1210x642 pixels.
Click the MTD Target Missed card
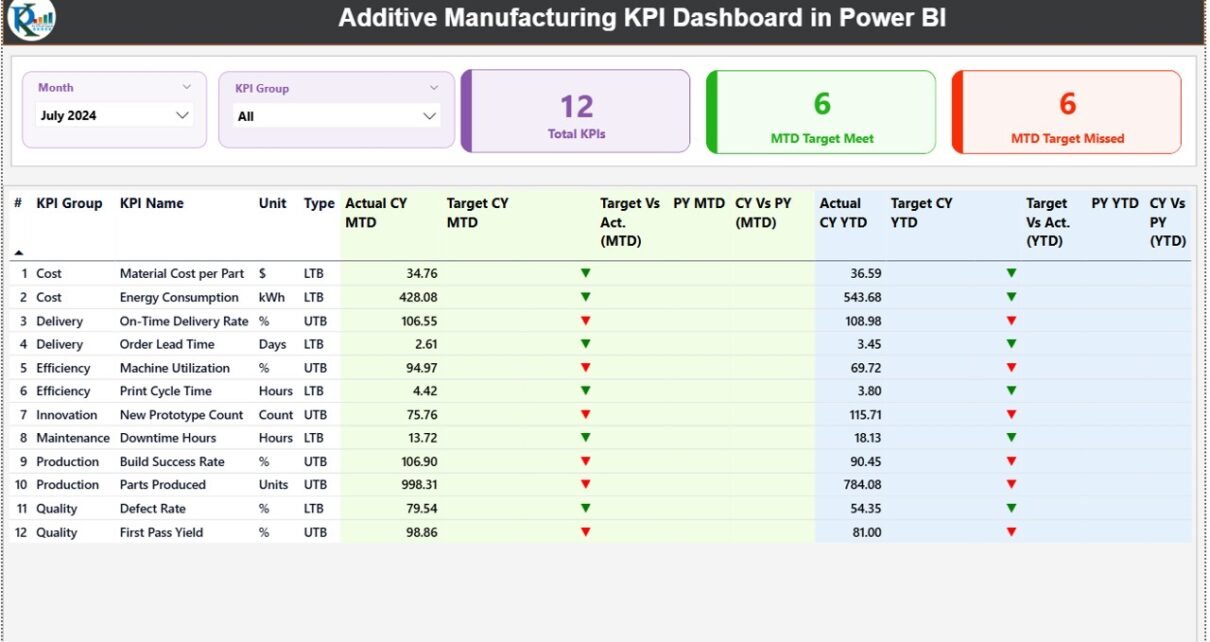1067,112
